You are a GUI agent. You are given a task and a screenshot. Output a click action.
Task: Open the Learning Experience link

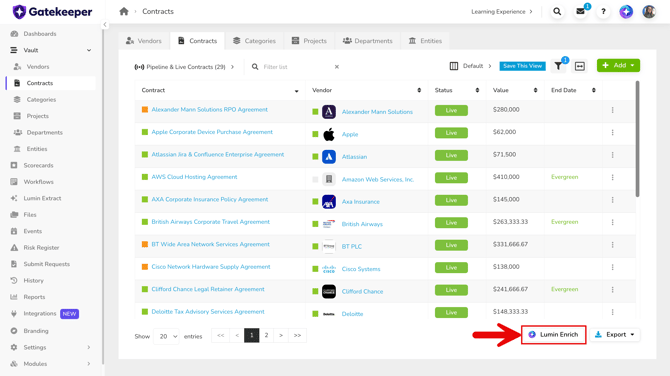pos(502,12)
